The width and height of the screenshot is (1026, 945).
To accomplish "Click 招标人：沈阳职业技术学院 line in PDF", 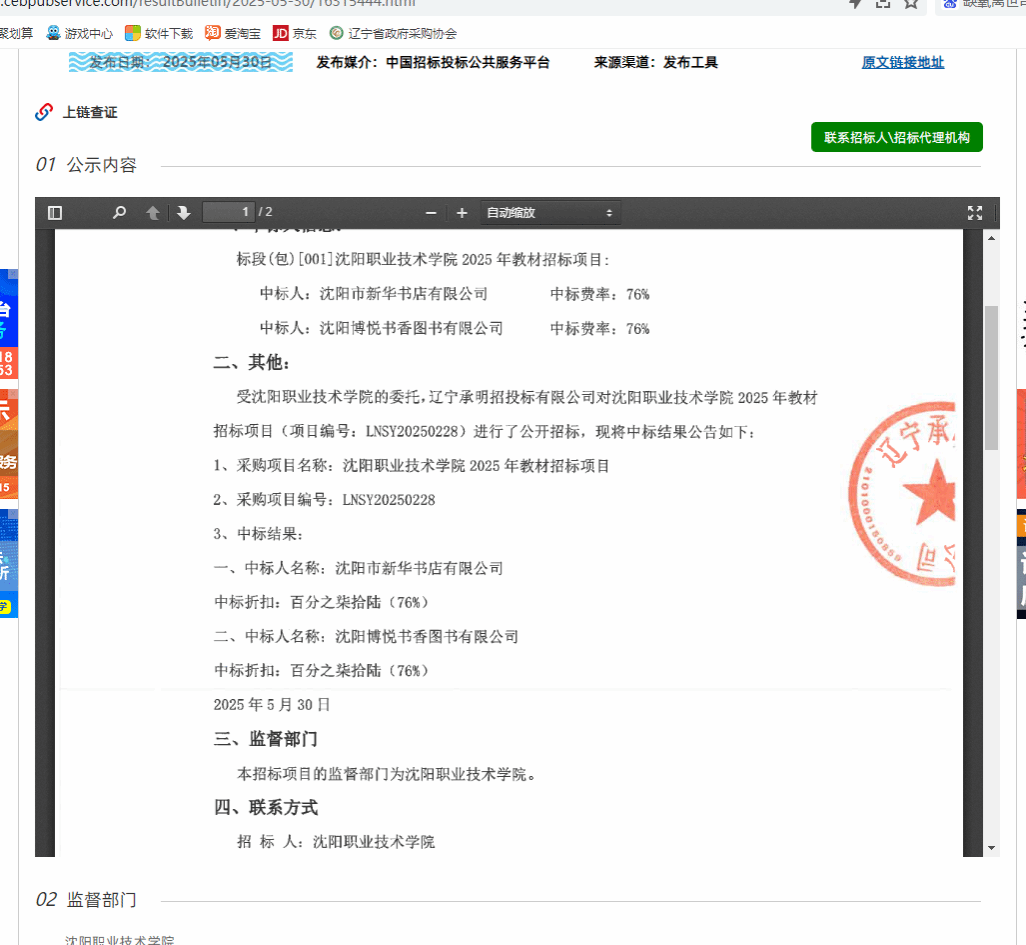I will point(336,842).
